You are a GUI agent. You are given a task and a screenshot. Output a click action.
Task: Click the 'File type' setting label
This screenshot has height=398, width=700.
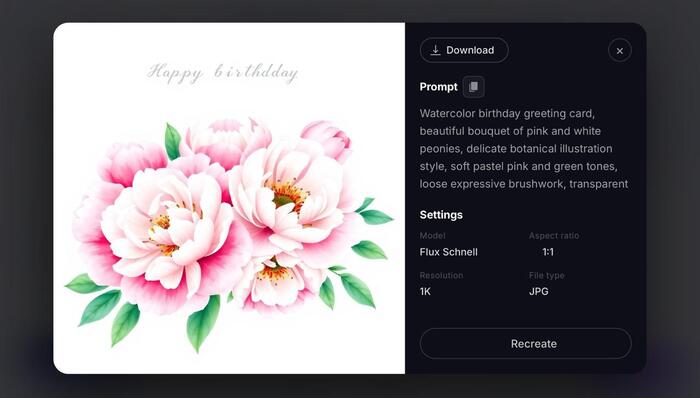(546, 275)
